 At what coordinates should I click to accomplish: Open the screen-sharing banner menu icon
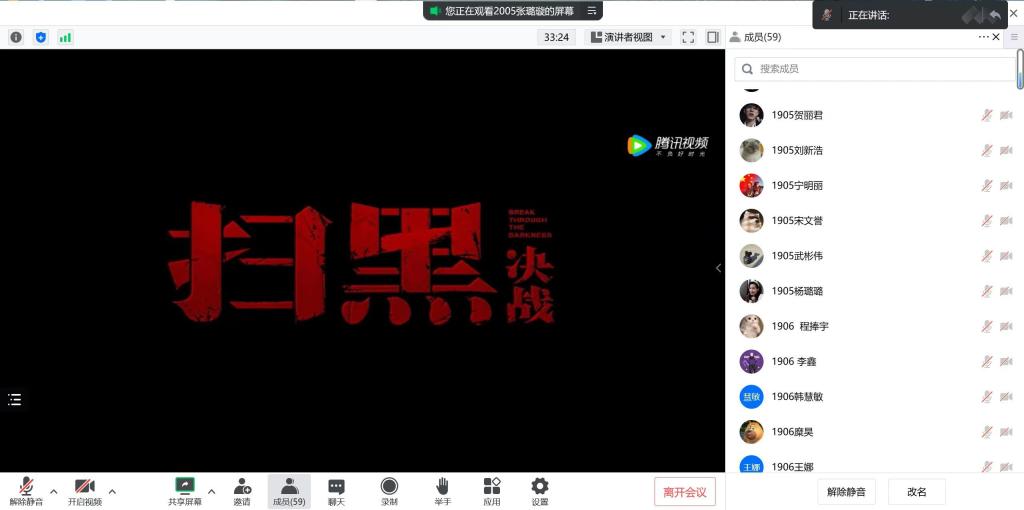click(592, 11)
